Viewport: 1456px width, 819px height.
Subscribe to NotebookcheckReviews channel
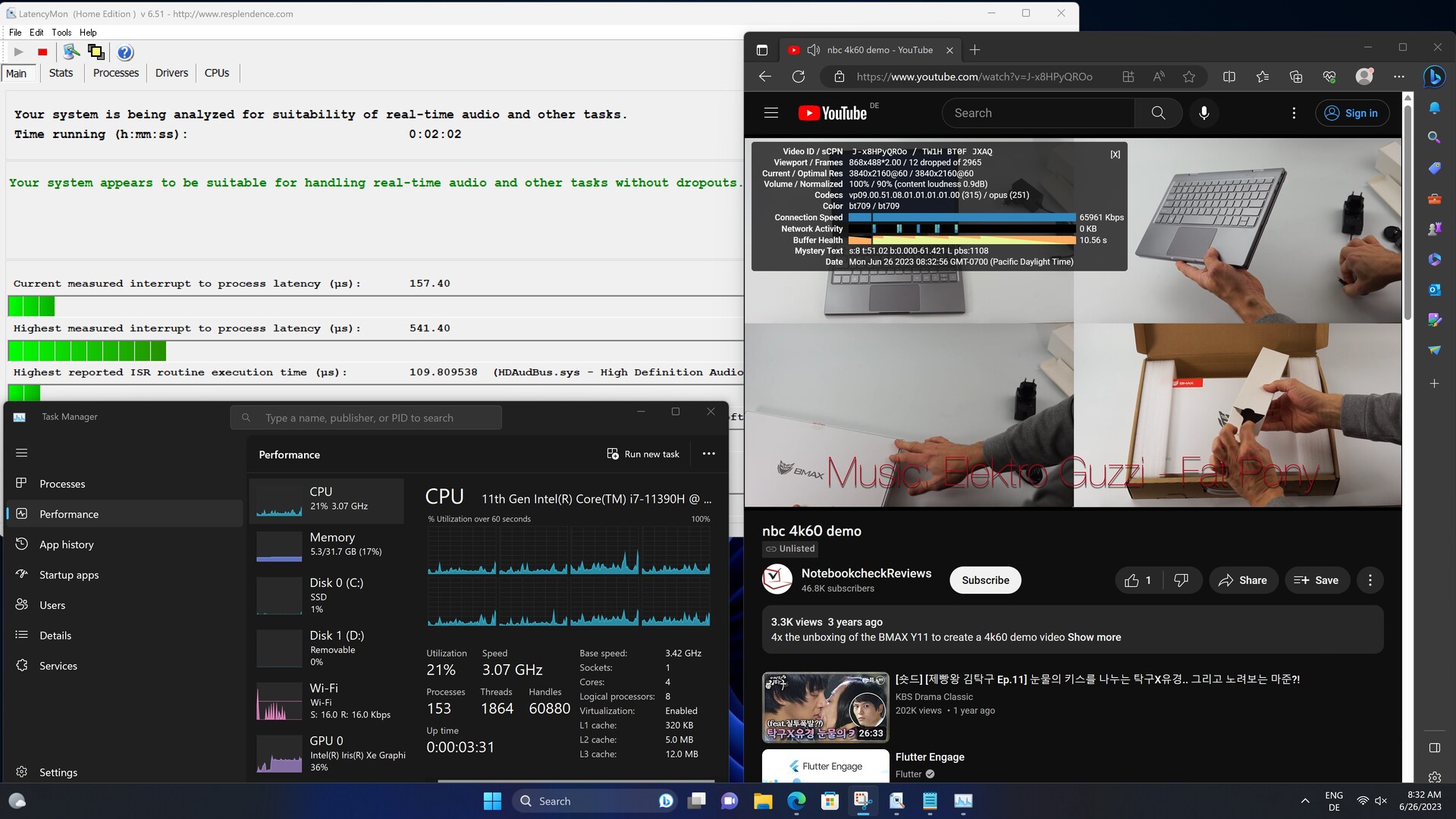pos(985,580)
